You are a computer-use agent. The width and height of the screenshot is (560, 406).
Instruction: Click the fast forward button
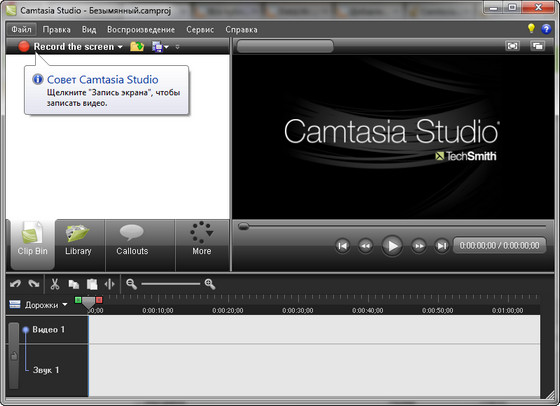pyautogui.click(x=419, y=246)
